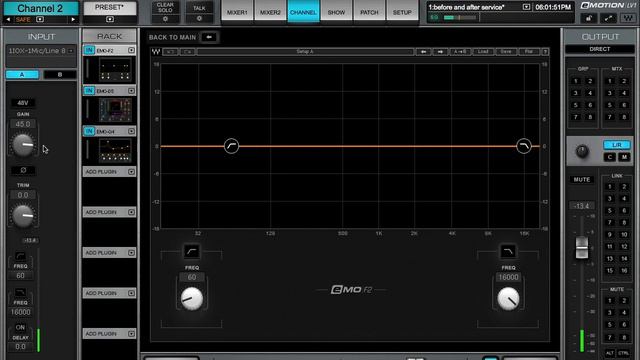Click the Back to Main arrow icon
Screen dimensions: 640x360
coord(209,37)
